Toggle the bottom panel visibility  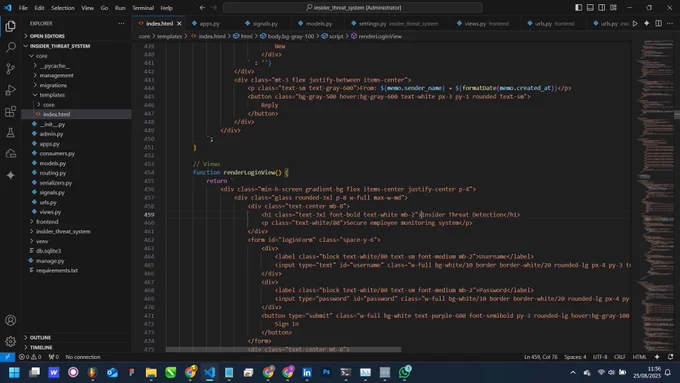point(590,7)
